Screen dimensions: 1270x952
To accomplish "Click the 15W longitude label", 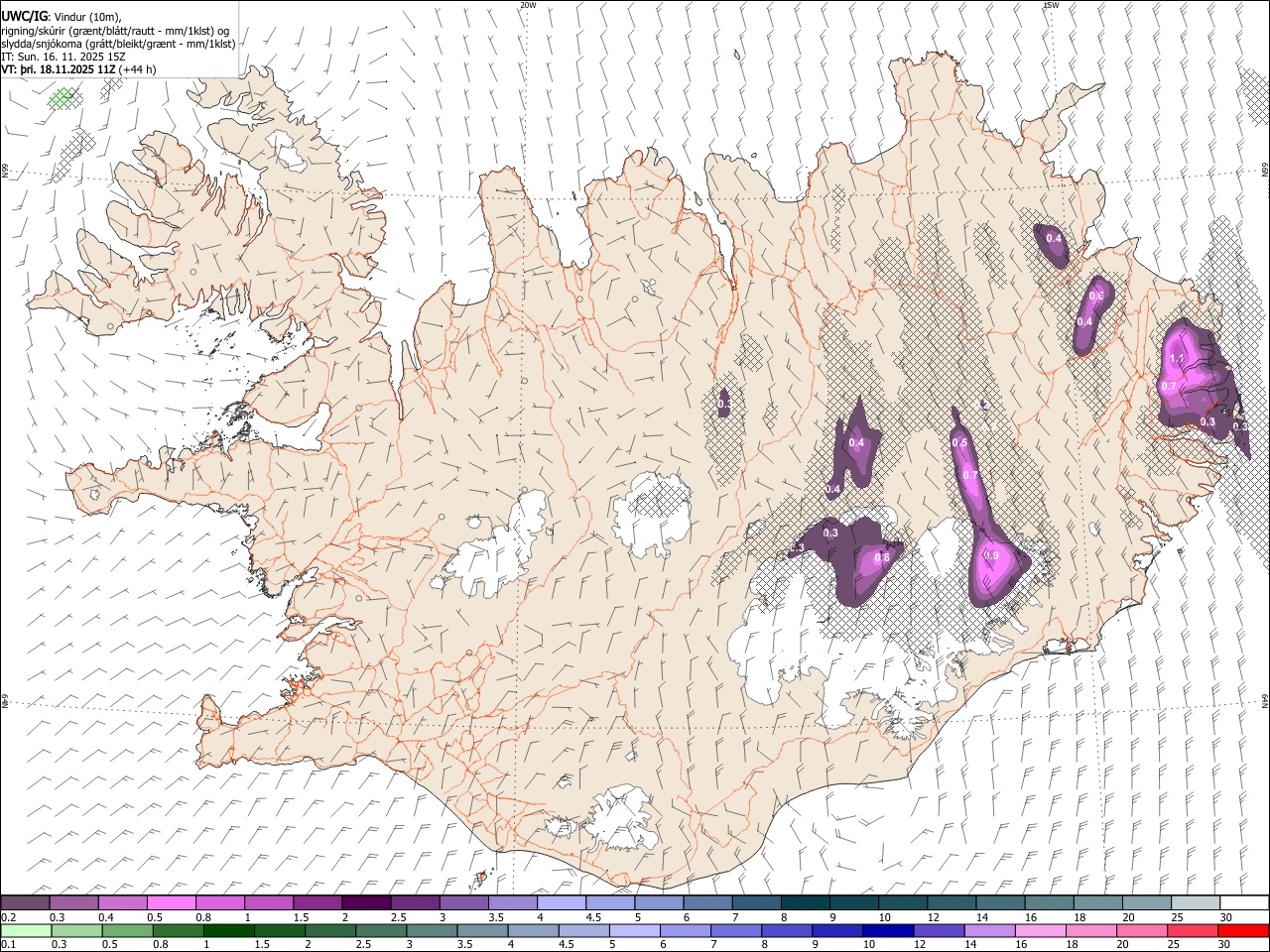I will 1051,5.
